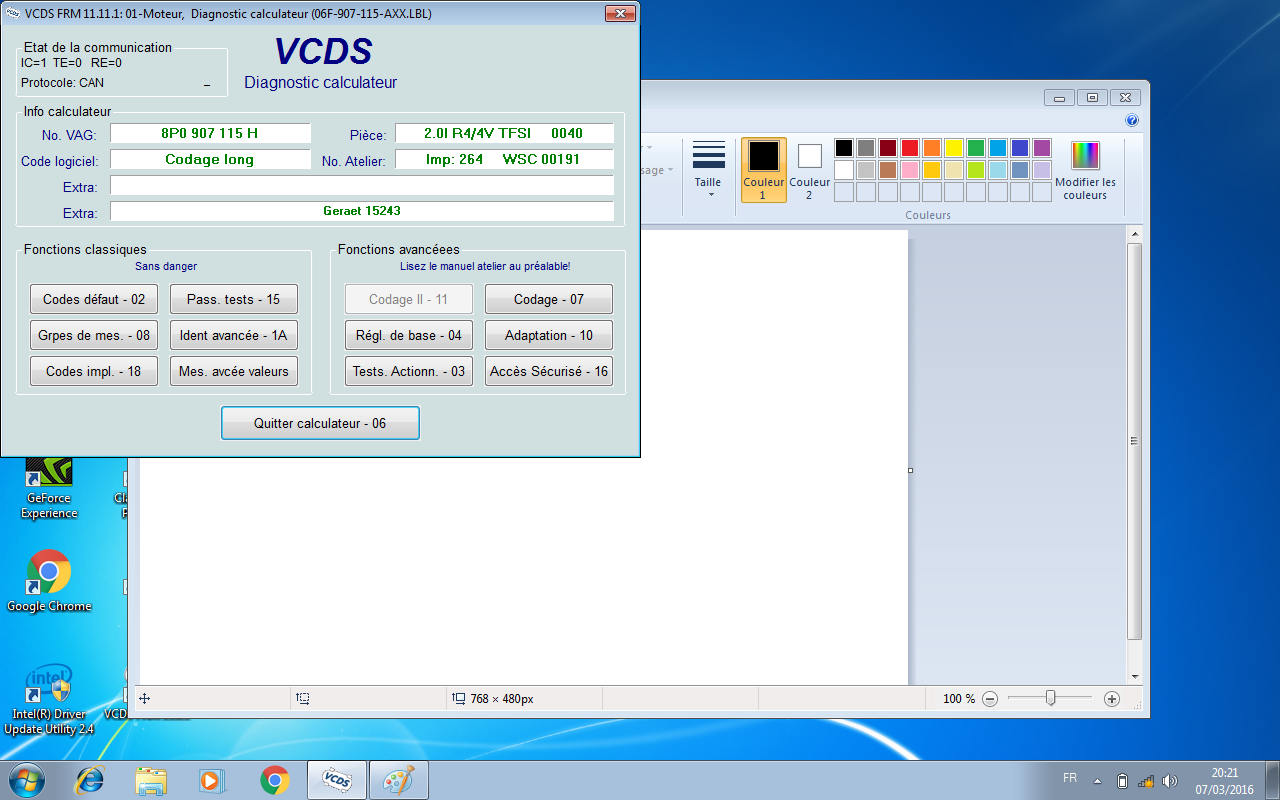
Task: Click the zoom out minus button in Paint
Action: coord(990,699)
